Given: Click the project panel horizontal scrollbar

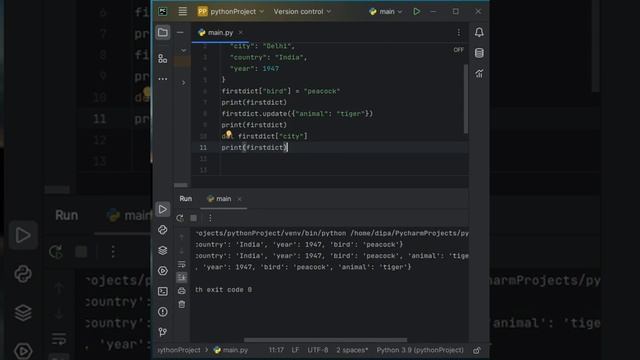Looking at the screenshot, I should 181,185.
